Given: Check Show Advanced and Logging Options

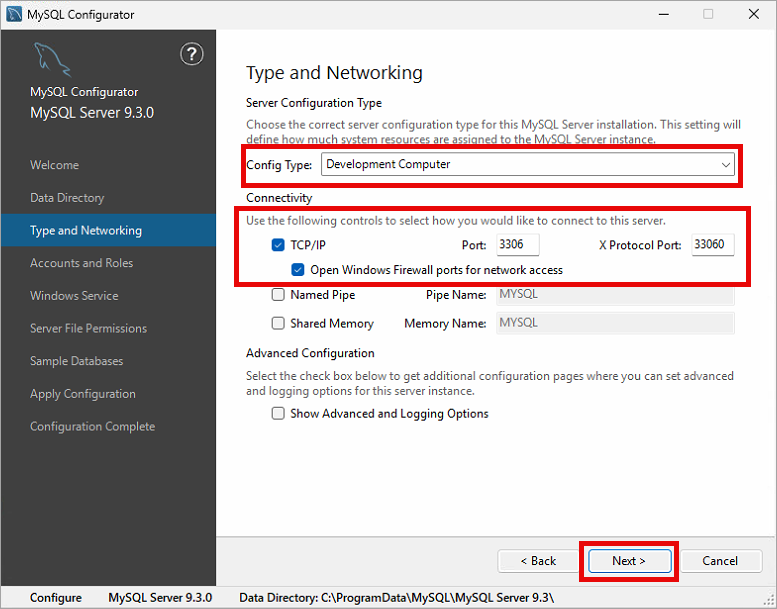Looking at the screenshot, I should click(278, 413).
